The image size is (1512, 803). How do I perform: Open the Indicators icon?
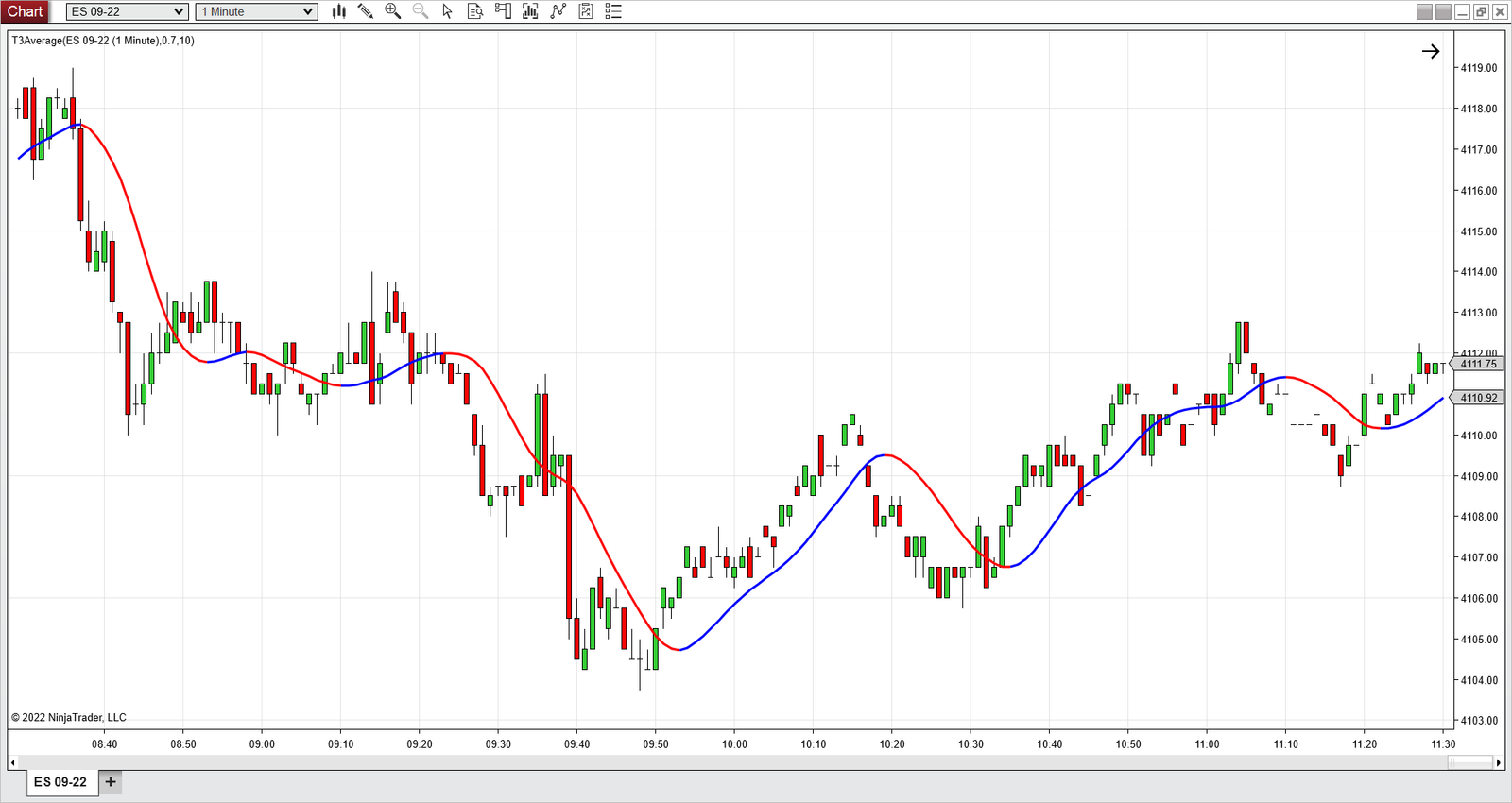point(558,11)
